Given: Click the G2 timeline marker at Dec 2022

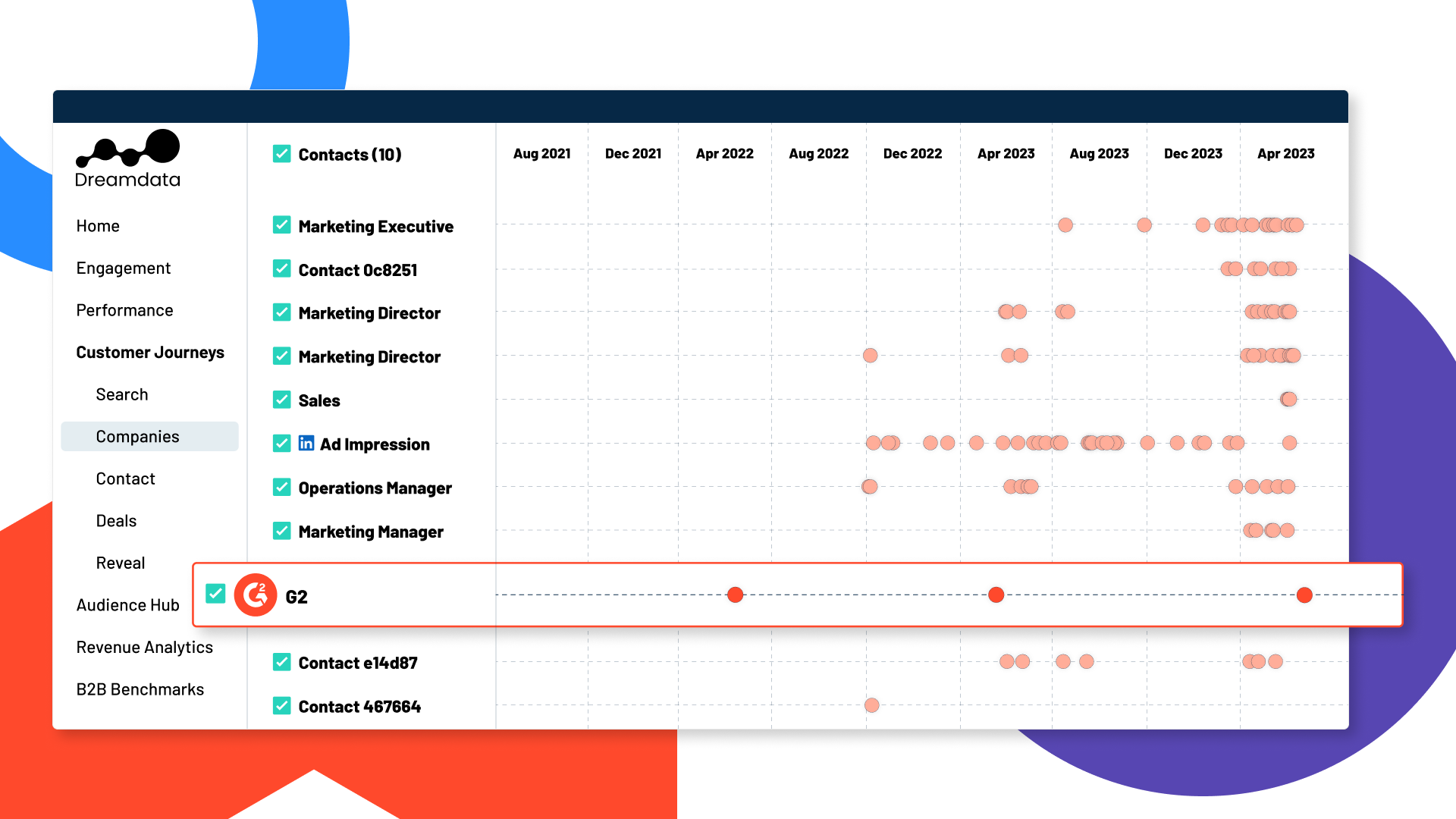Looking at the screenshot, I should 996,595.
